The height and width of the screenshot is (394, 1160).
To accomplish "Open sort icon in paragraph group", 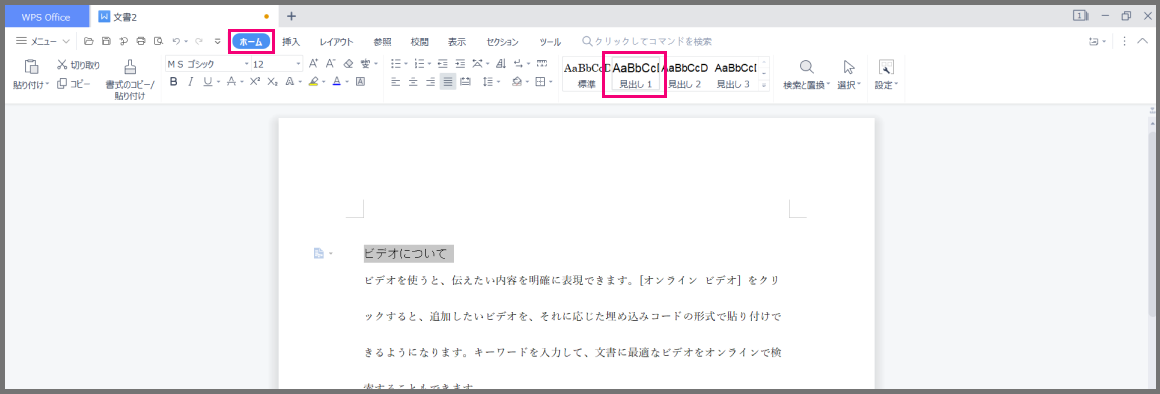I will click(x=501, y=64).
